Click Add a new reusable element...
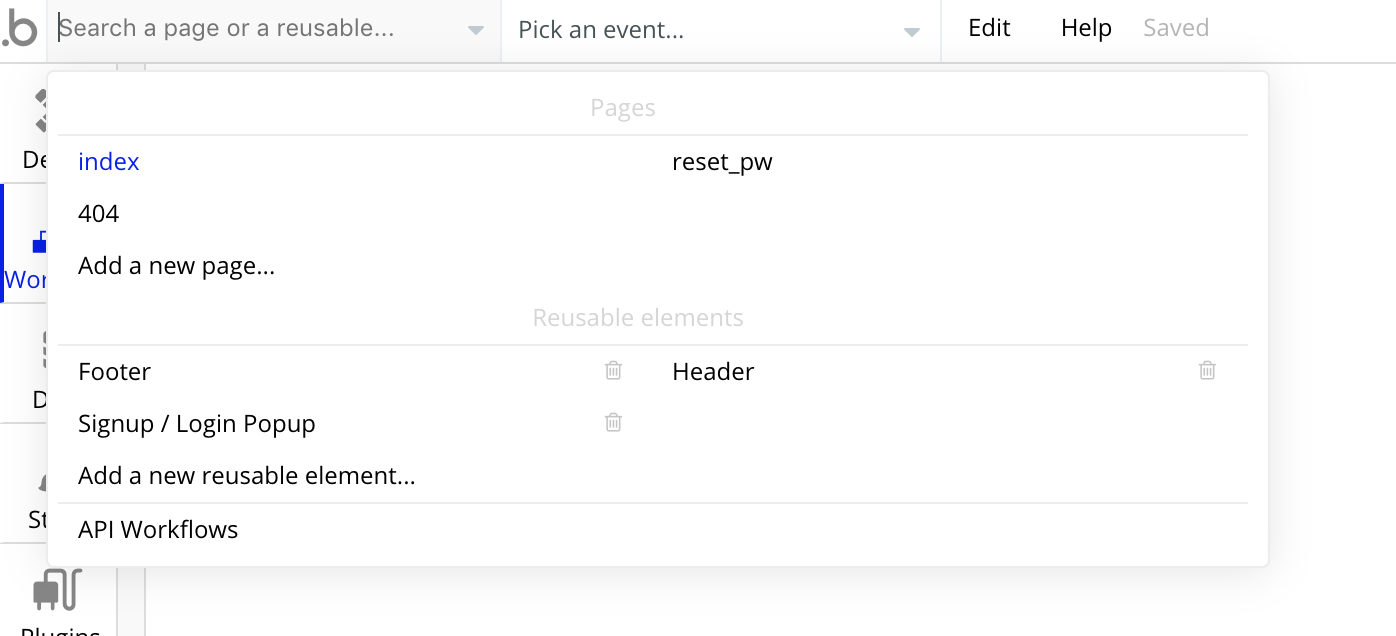1396x636 pixels. pyautogui.click(x=246, y=476)
